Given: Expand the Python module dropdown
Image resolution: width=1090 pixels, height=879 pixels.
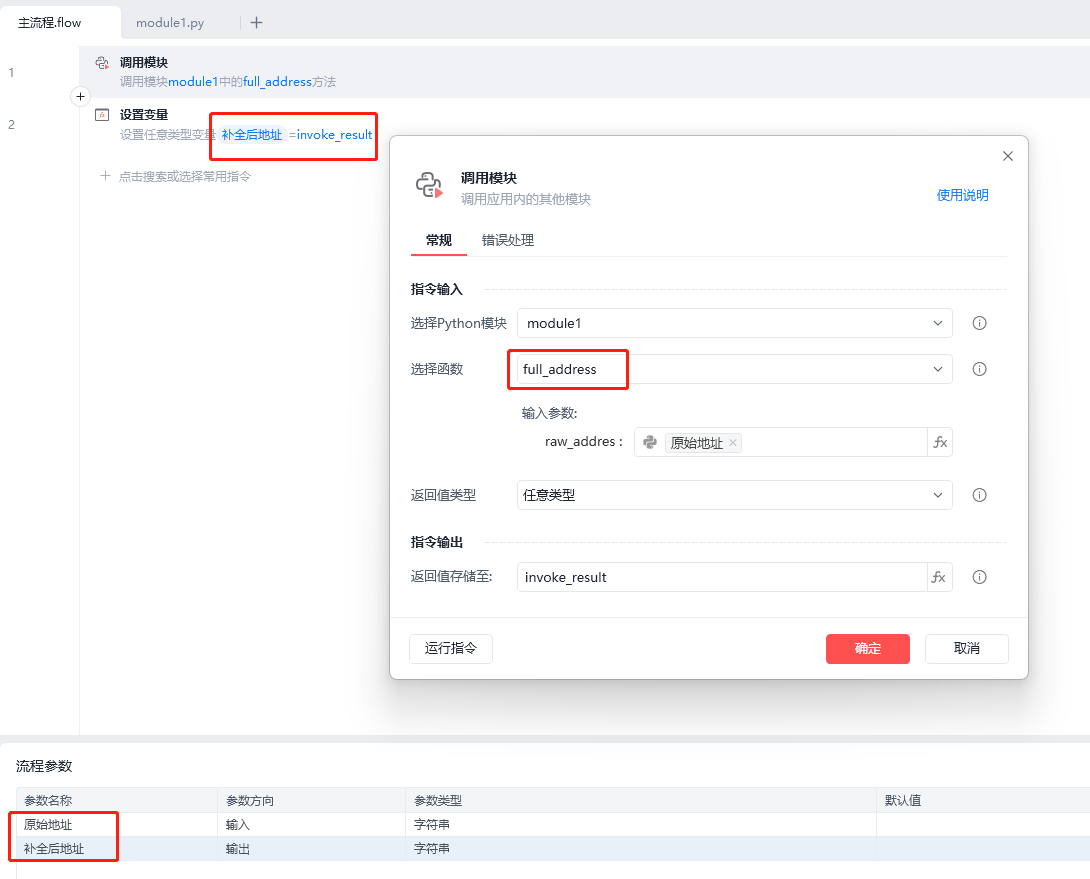Looking at the screenshot, I should click(x=938, y=323).
